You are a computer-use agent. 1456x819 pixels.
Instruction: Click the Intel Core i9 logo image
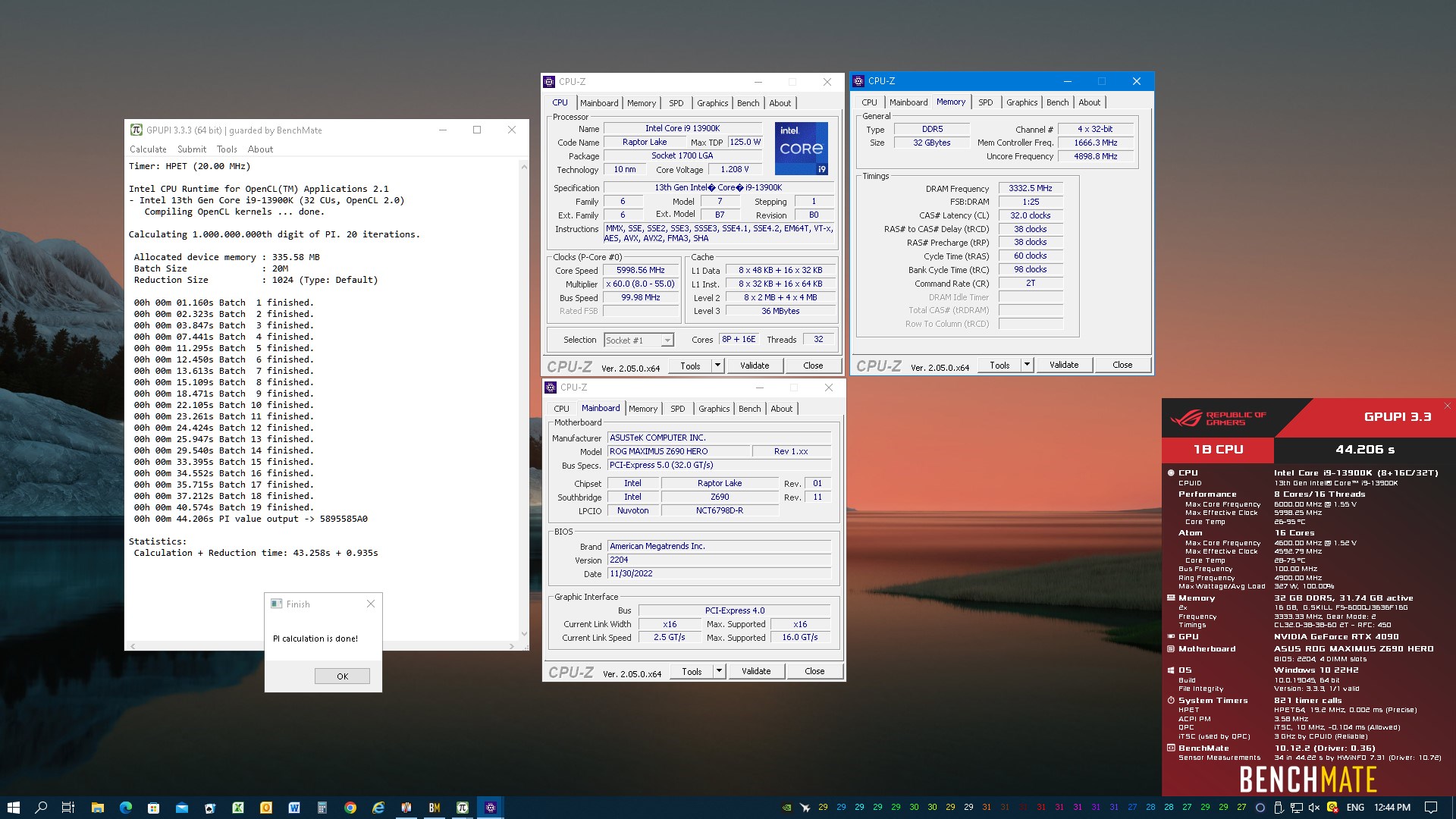[802, 149]
